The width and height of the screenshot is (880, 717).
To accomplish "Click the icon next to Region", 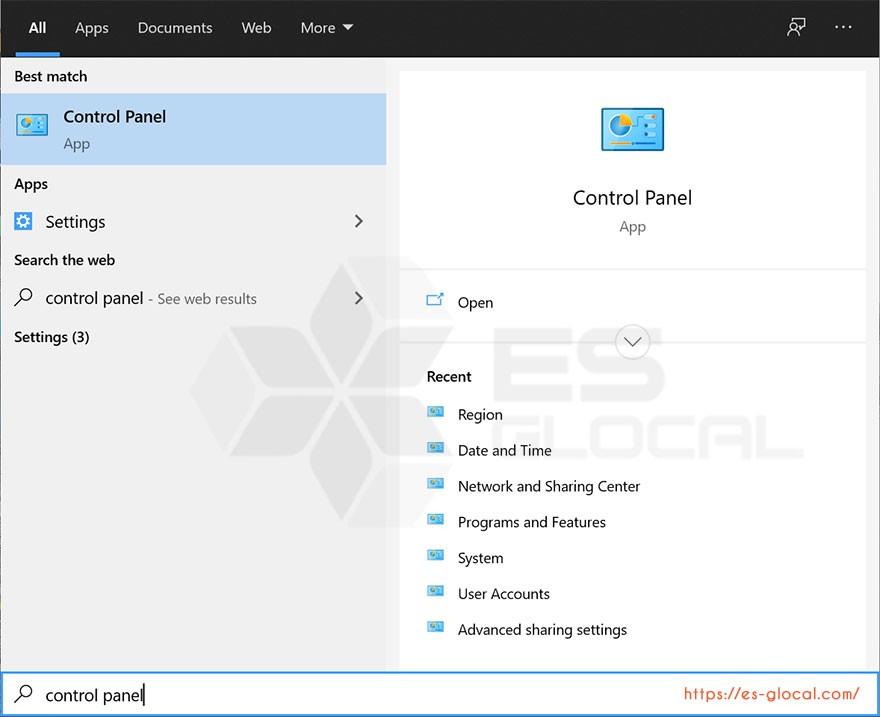I will tap(436, 412).
